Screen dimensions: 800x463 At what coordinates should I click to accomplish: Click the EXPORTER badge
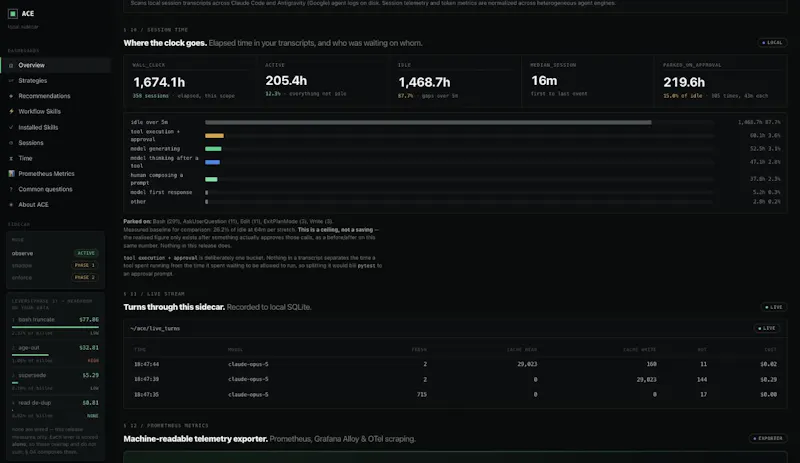click(x=768, y=438)
